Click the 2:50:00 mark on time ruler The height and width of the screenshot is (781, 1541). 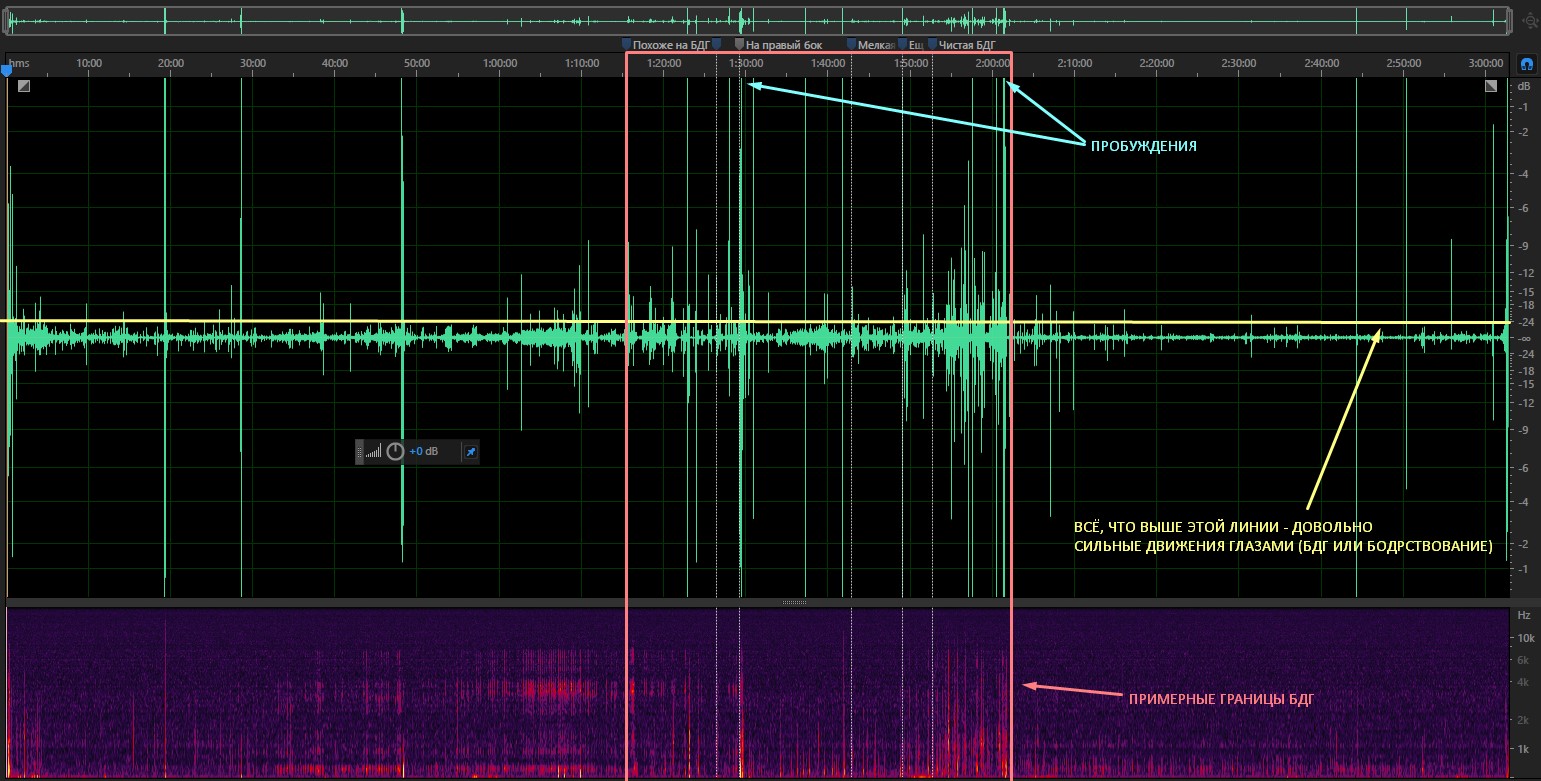tap(1404, 63)
